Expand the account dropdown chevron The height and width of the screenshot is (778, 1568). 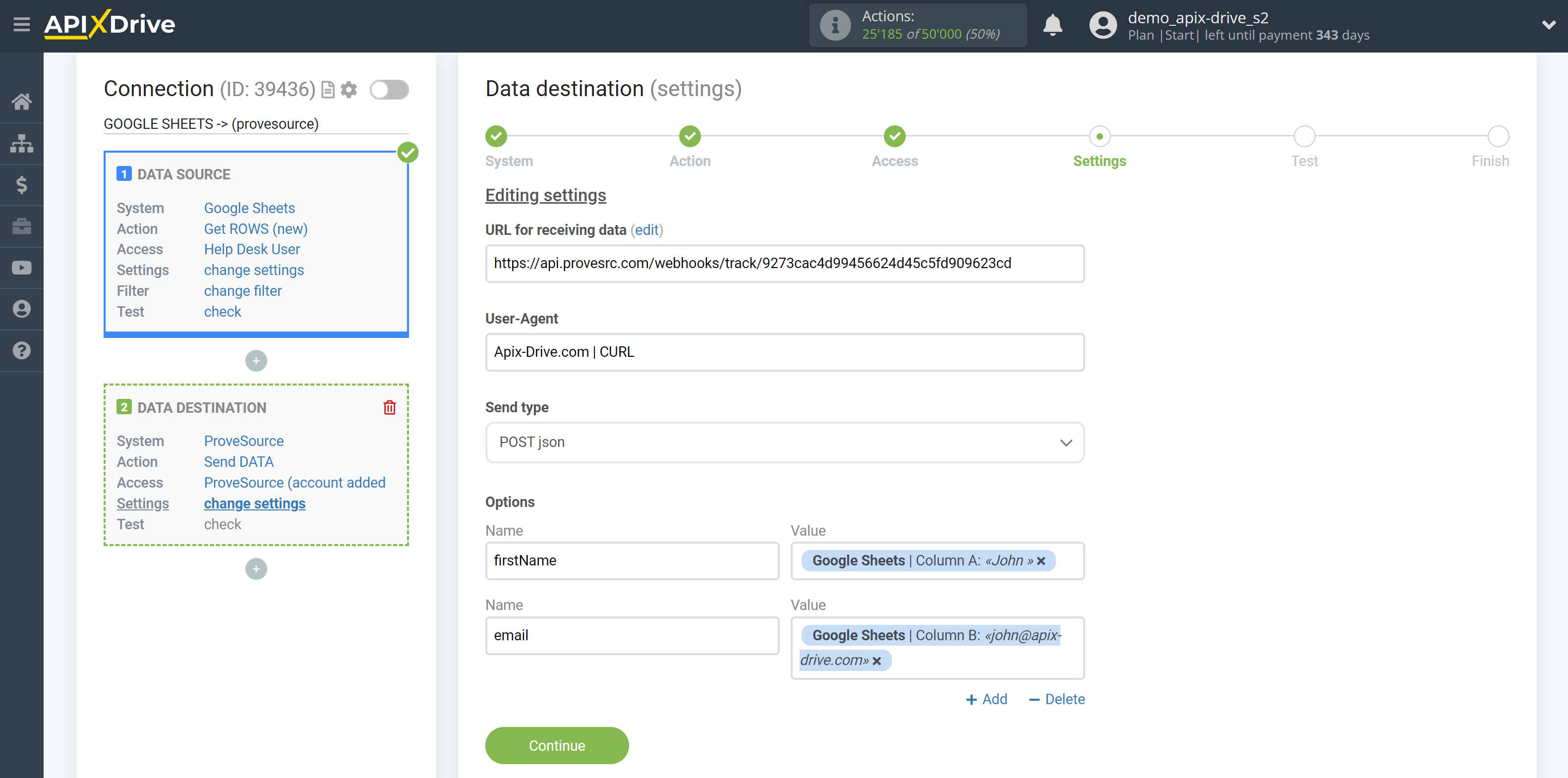pyautogui.click(x=1549, y=25)
